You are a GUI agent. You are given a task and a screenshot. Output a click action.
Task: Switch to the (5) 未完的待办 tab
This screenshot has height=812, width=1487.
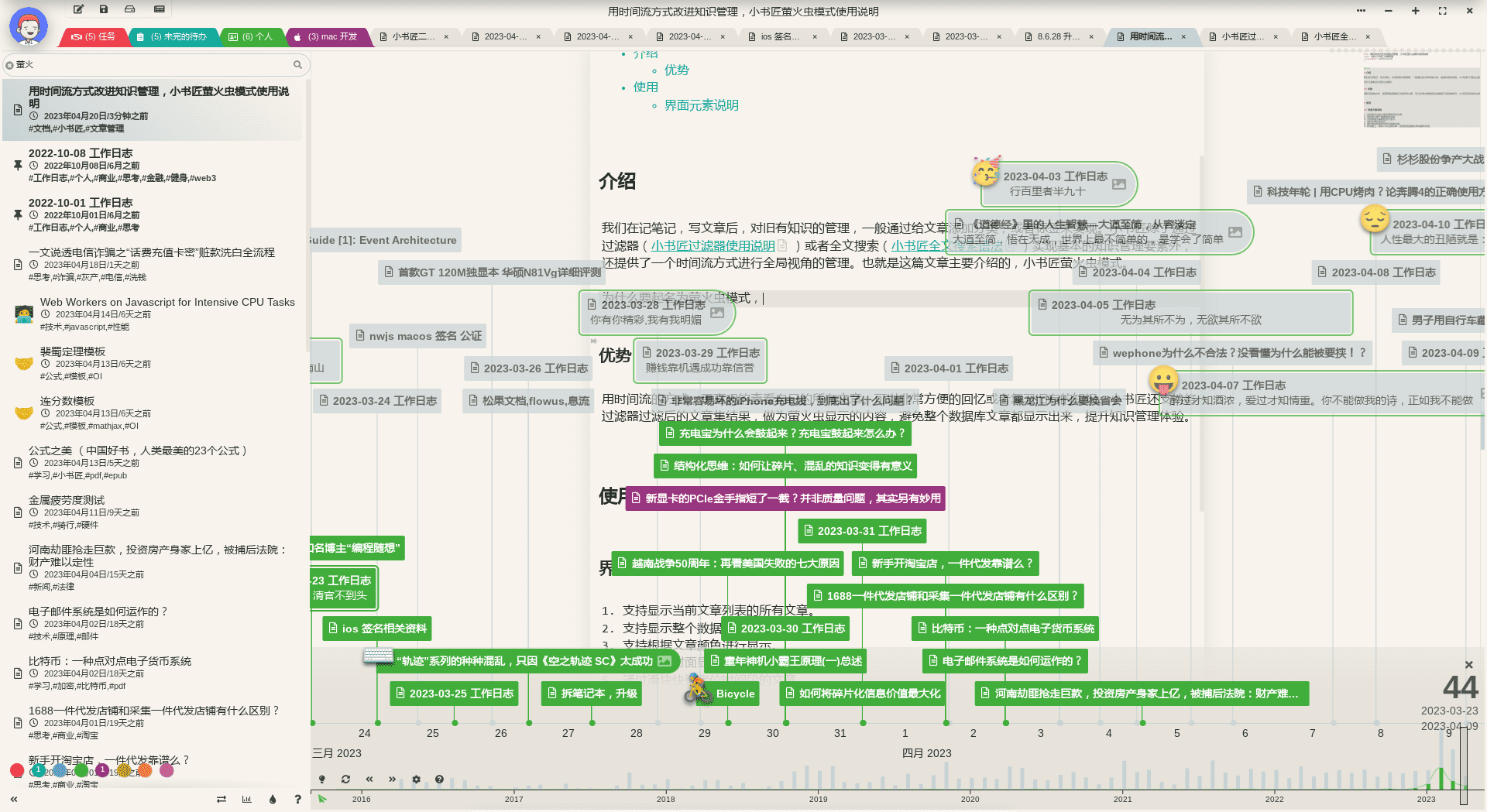[172, 36]
